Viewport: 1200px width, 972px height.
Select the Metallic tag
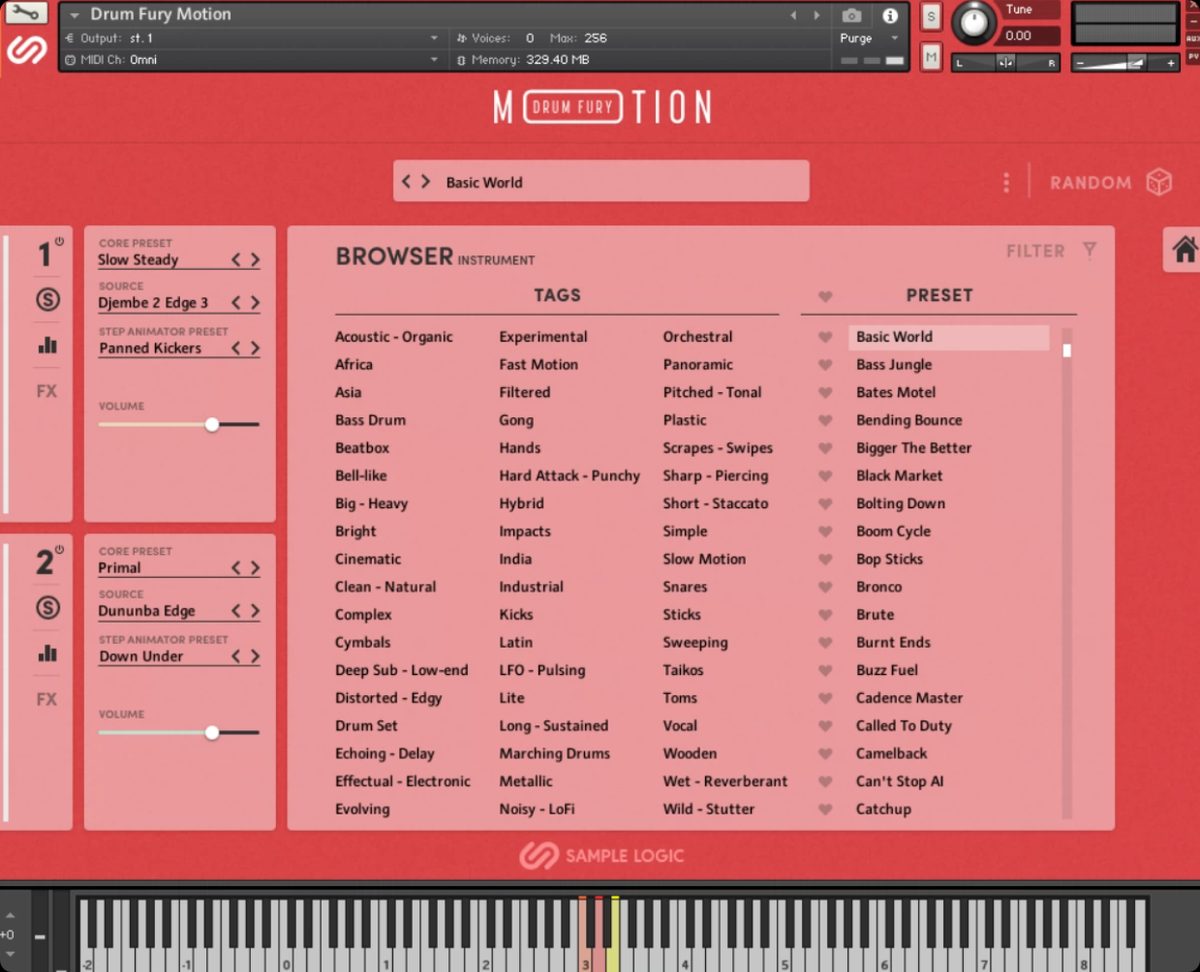tap(526, 781)
